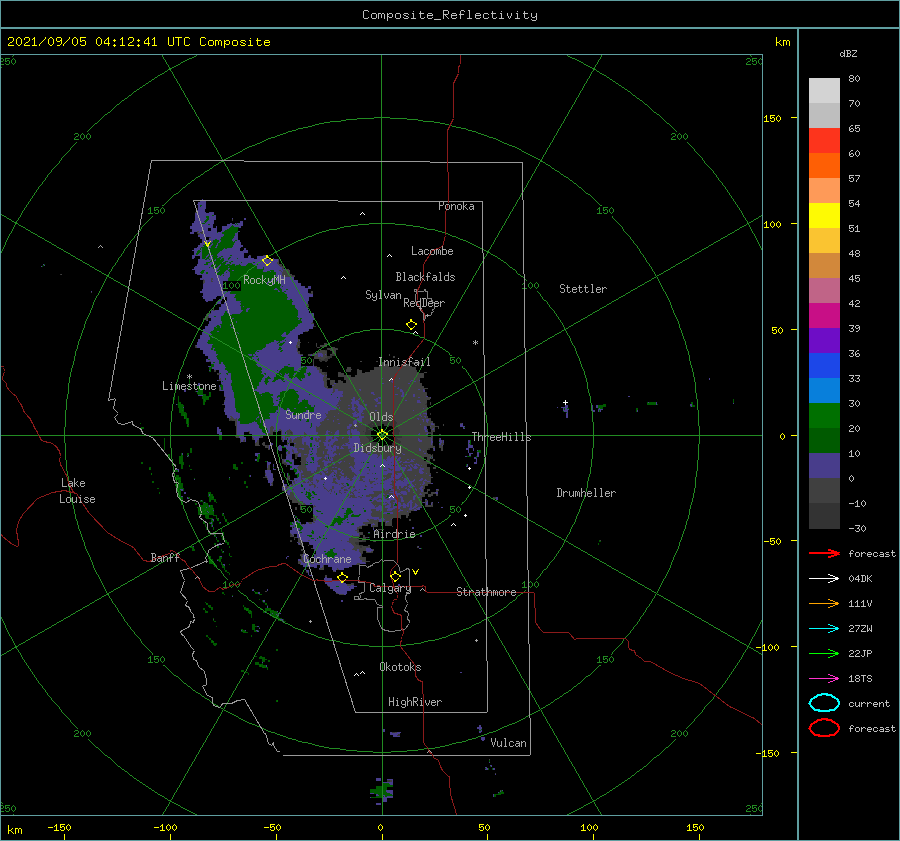Click the yellow diamond marker below Cochrane
Screen dimensions: 900x841
[x=343, y=577]
